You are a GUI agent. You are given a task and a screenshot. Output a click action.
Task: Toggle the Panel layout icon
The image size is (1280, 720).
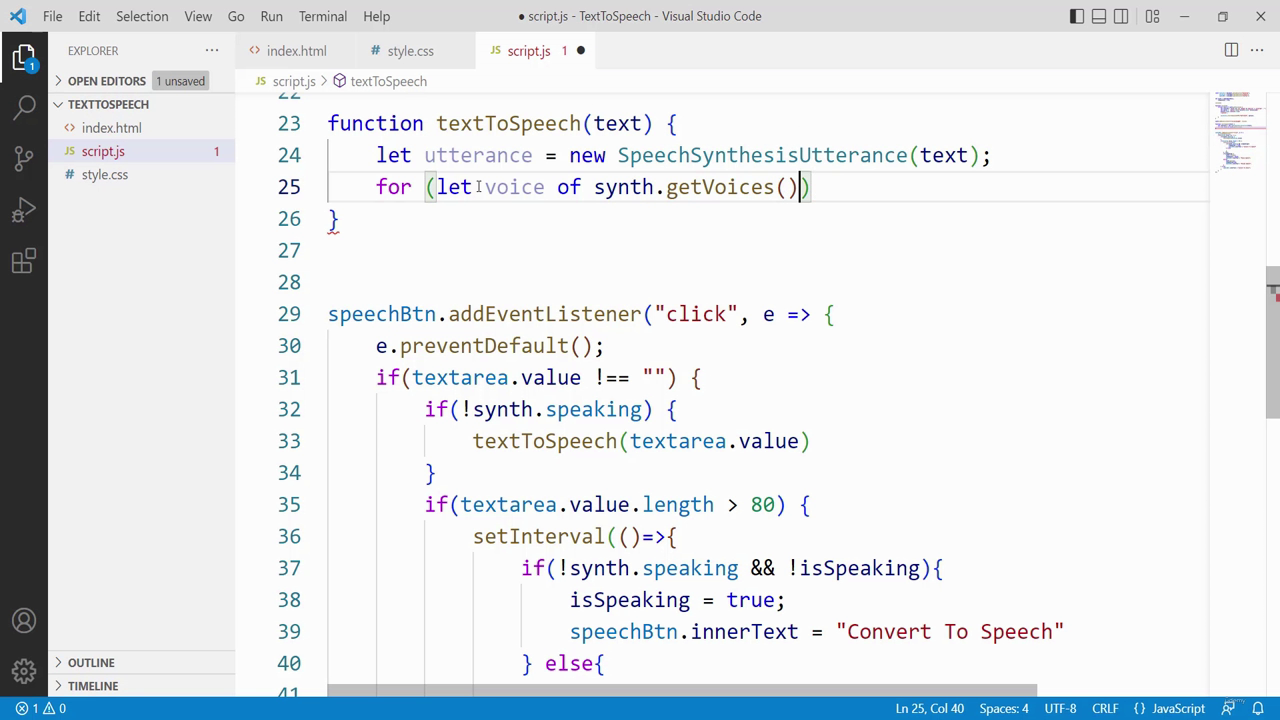[x=1099, y=16]
